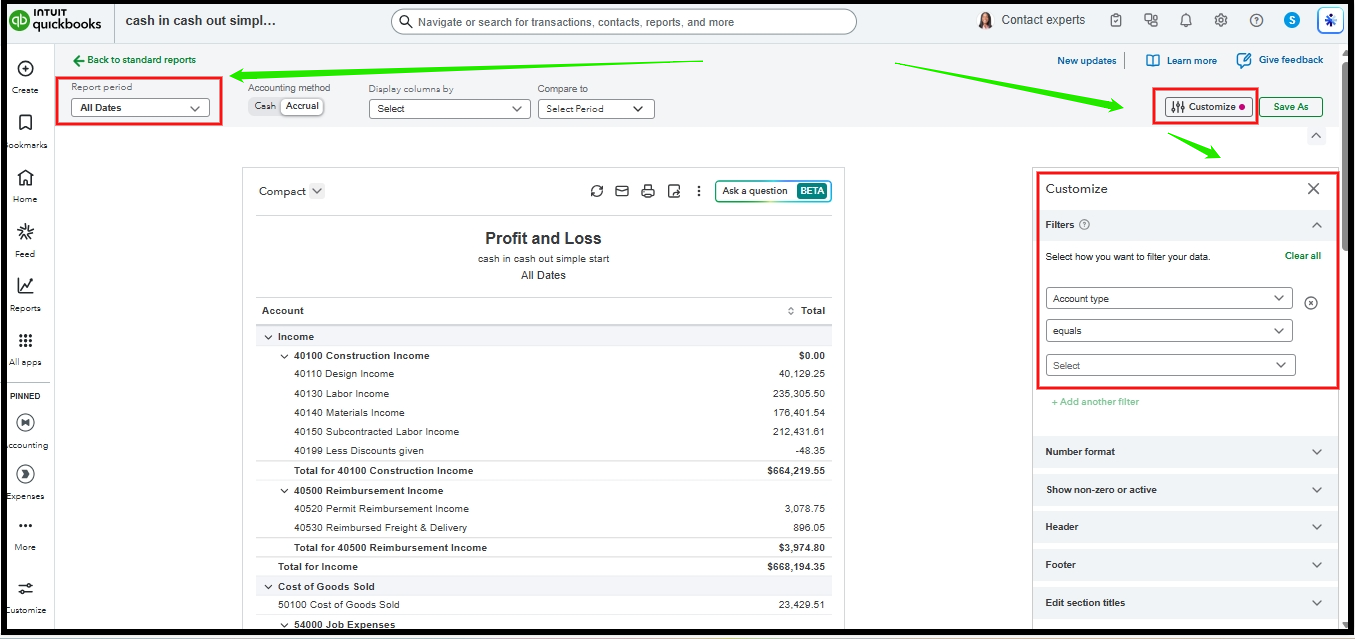Image resolution: width=1355 pixels, height=639 pixels.
Task: Print the report with printer icon
Action: pyautogui.click(x=648, y=191)
